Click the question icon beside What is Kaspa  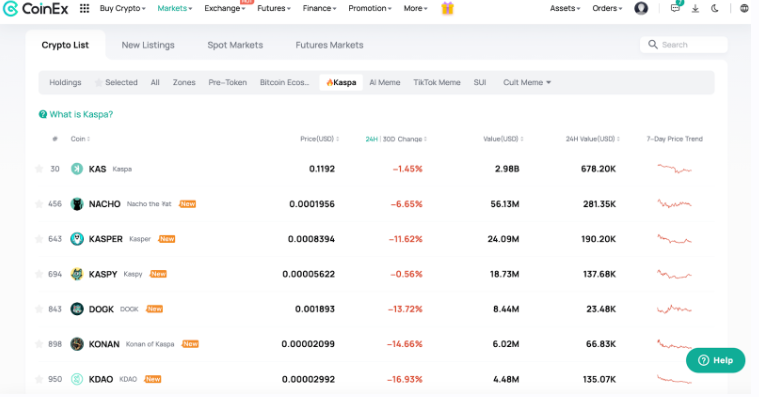coord(43,114)
